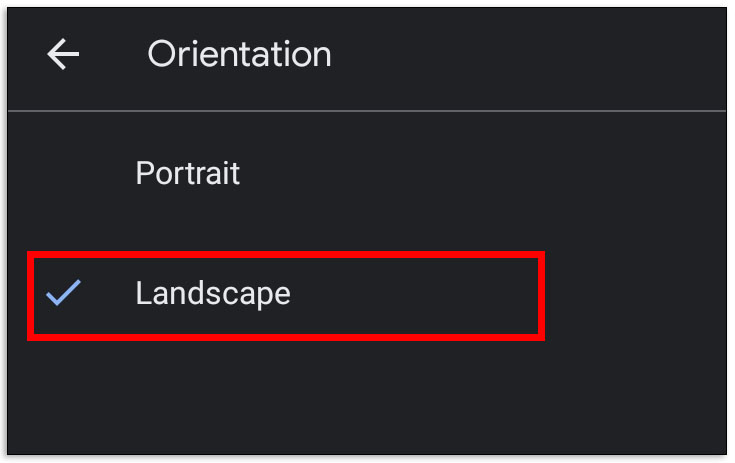The image size is (735, 463).
Task: Return to the previous menu via the arrow
Action: pyautogui.click(x=63, y=54)
